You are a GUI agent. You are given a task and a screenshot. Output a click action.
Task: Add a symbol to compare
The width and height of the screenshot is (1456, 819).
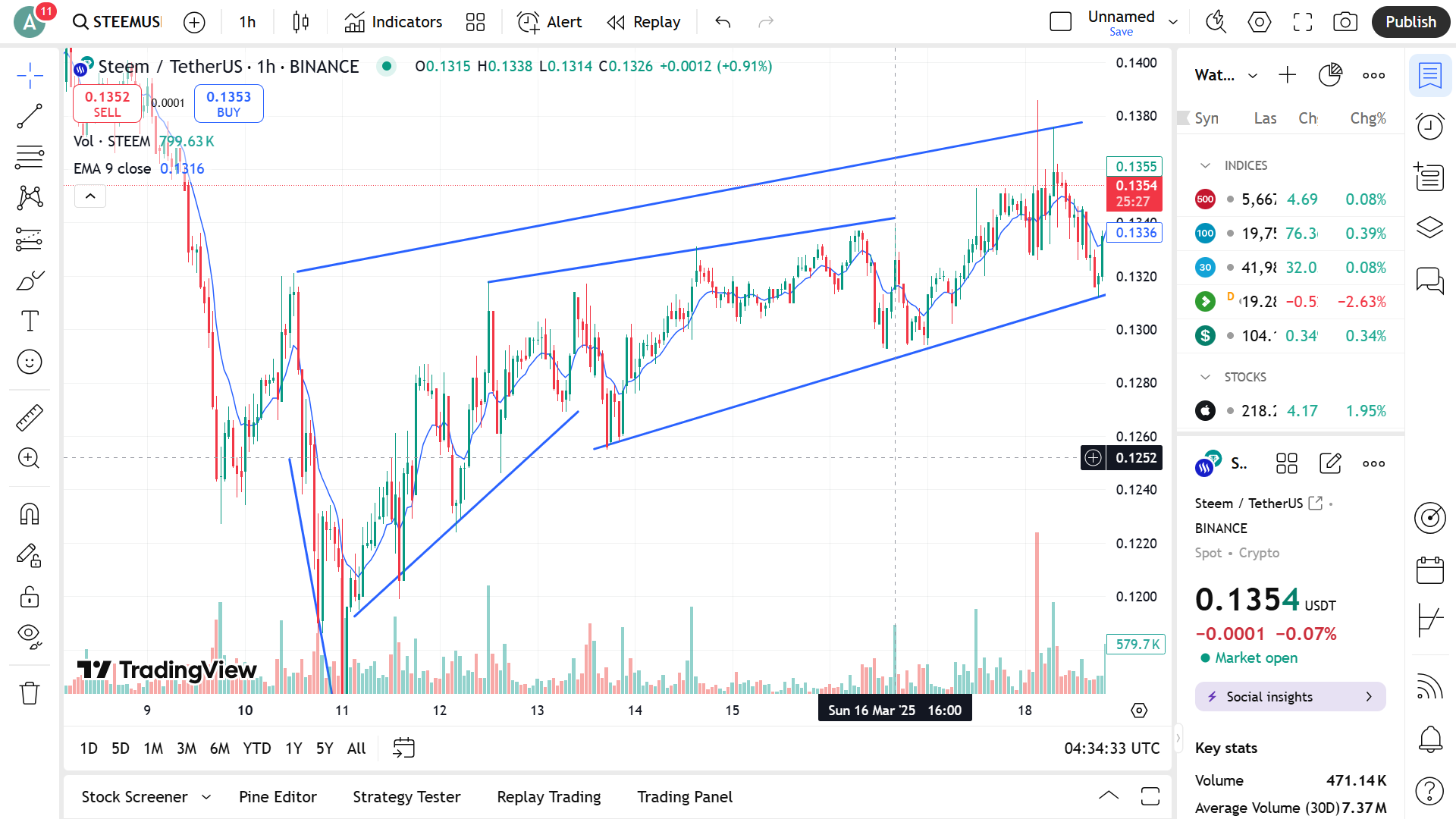pyautogui.click(x=194, y=22)
